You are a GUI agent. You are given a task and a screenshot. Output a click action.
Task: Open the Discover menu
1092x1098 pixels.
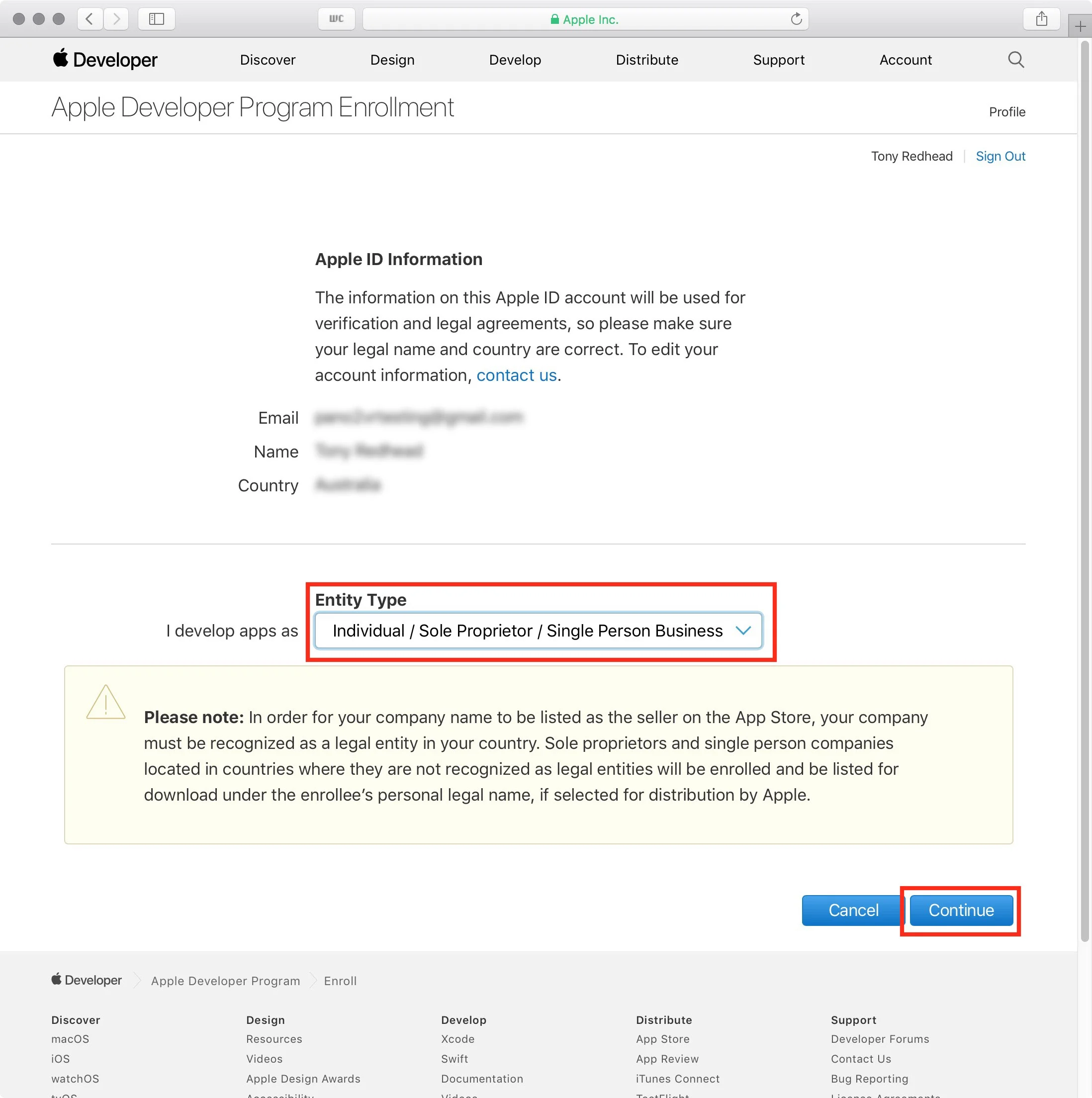tap(268, 60)
